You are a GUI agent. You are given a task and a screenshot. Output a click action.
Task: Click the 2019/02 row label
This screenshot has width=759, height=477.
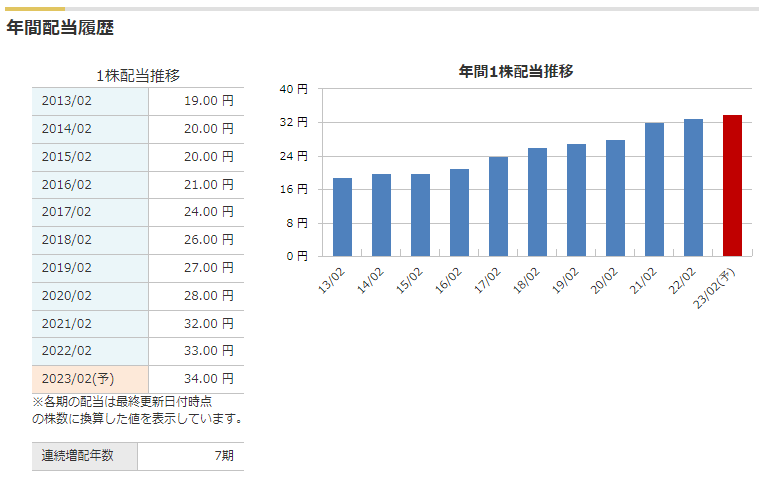[x=66, y=268]
